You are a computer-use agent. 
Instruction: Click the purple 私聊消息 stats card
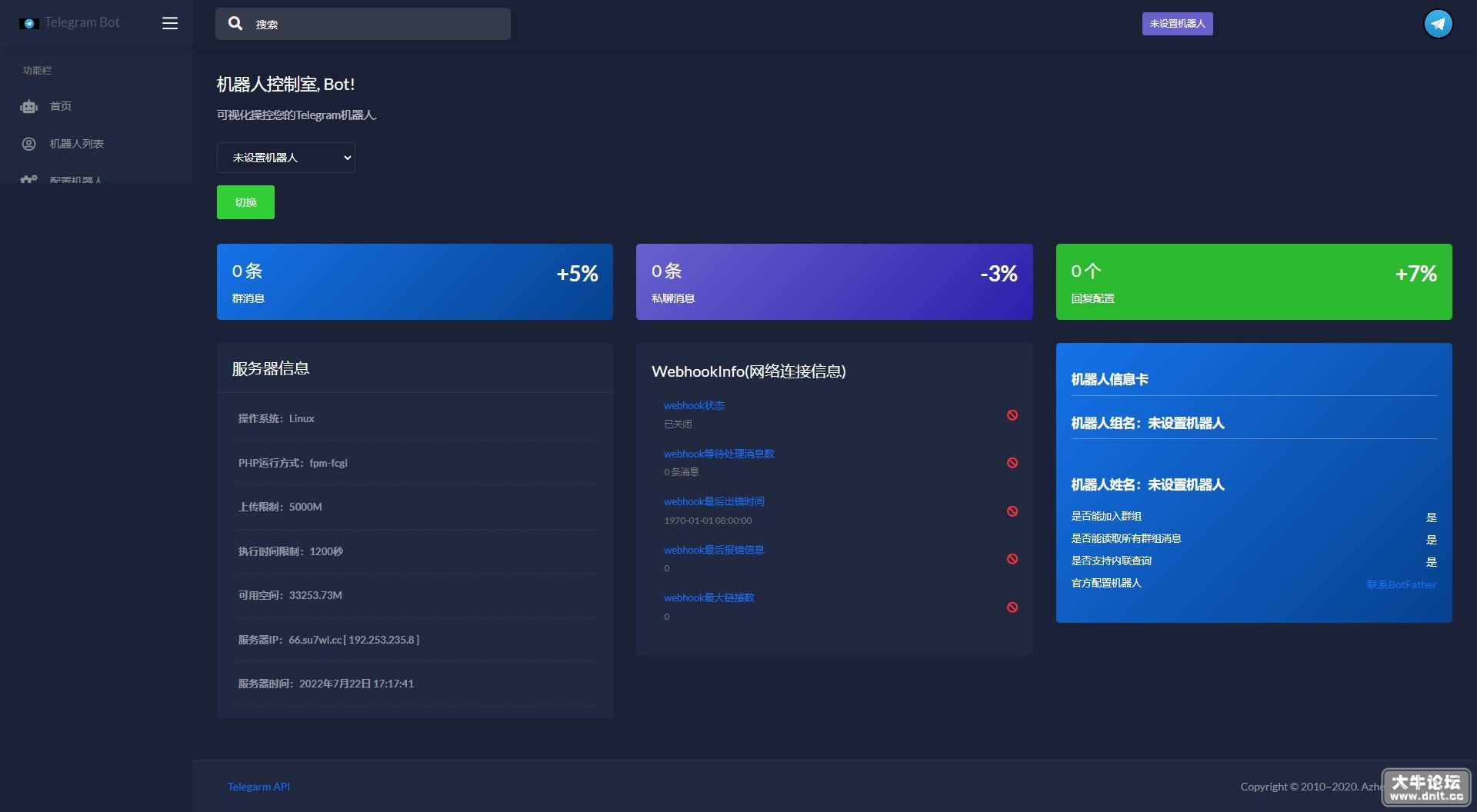coord(834,281)
